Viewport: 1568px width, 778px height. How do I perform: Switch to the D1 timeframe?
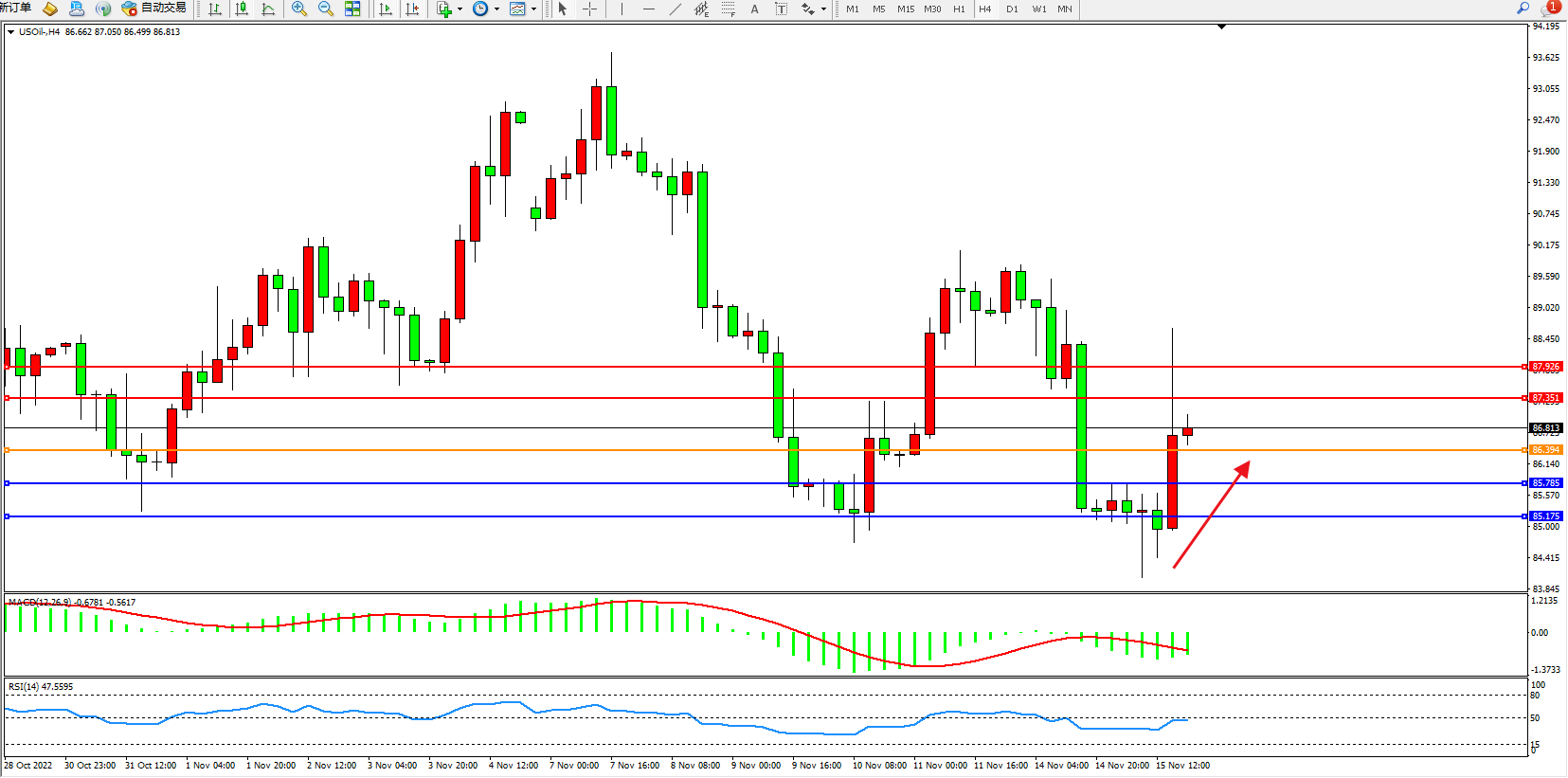1012,9
